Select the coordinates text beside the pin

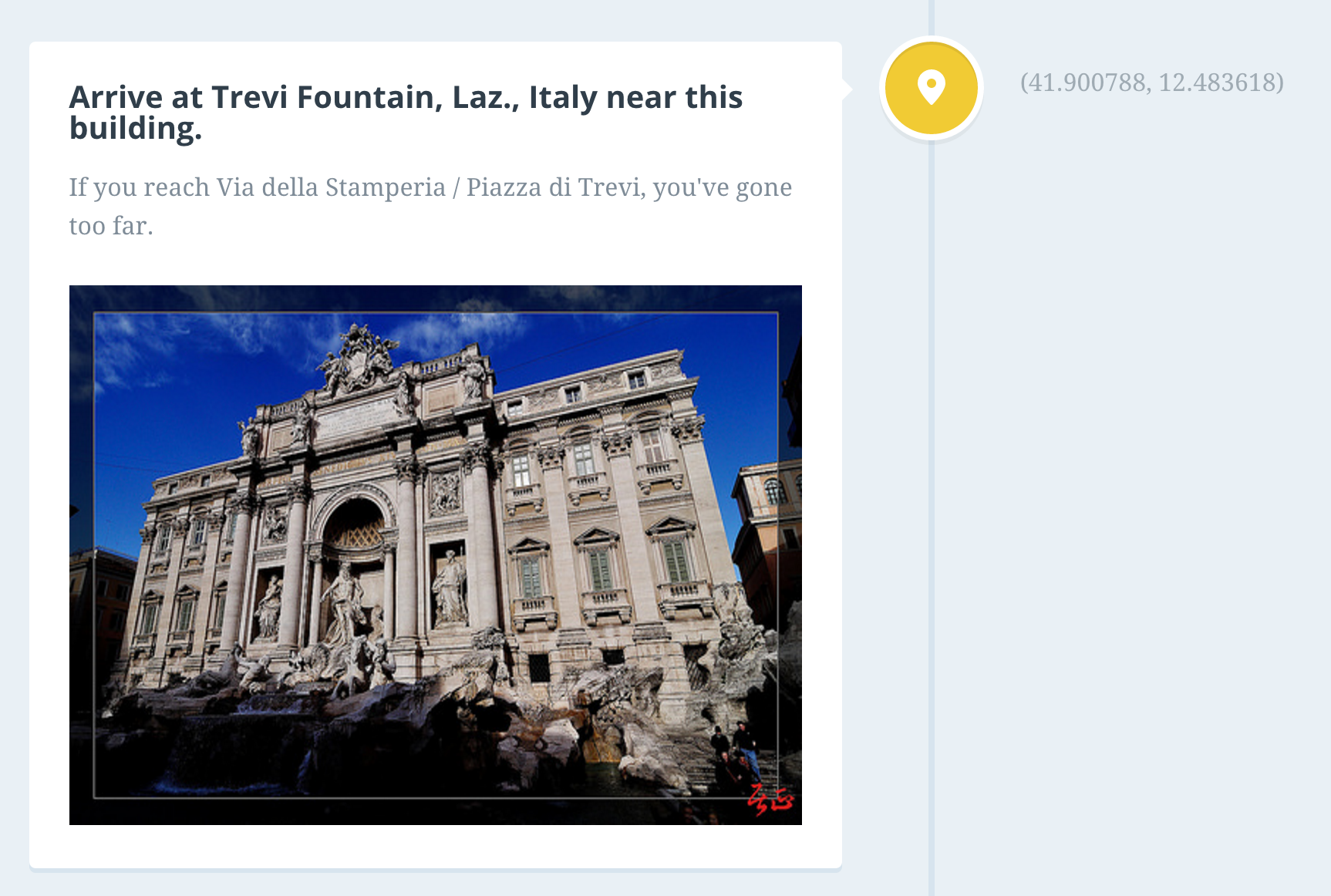pos(1152,83)
